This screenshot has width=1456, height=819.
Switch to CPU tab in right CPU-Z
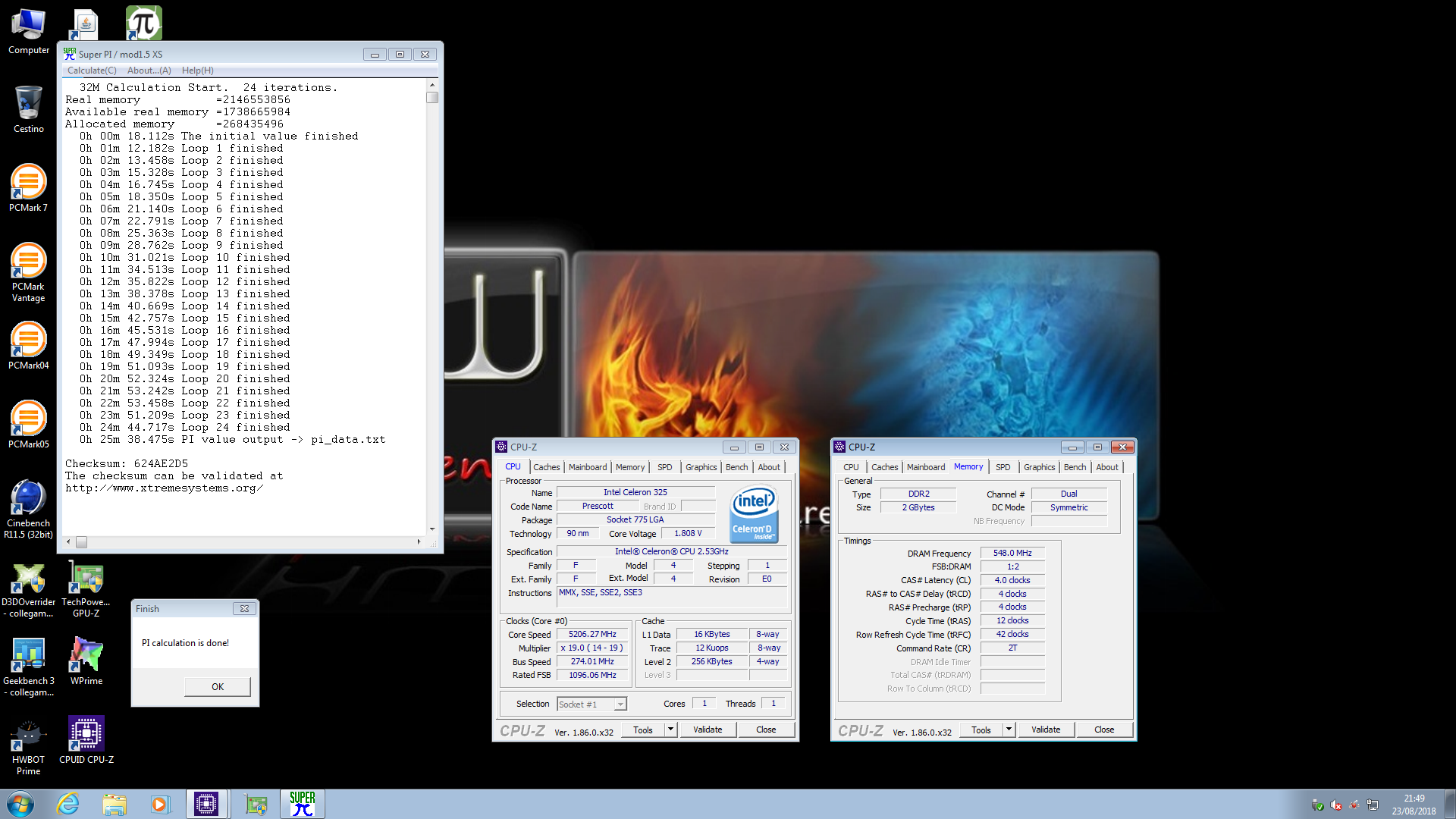(851, 467)
